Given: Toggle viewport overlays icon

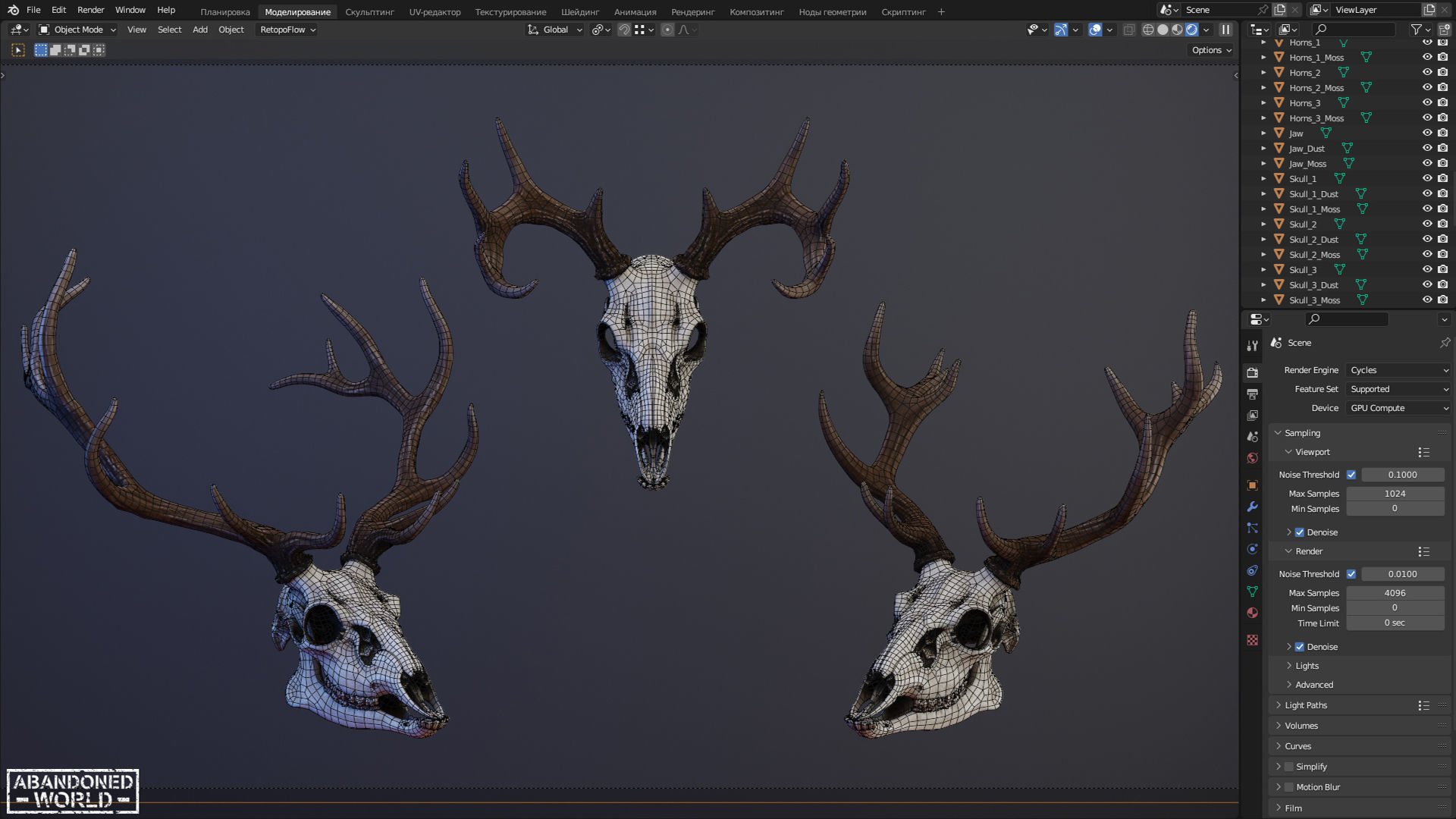Looking at the screenshot, I should coord(1095,30).
